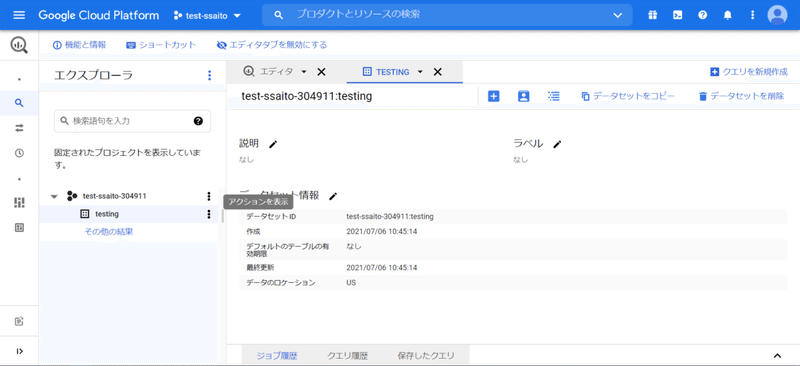Open the notifications bell
This screenshot has width=800, height=366.
[x=728, y=15]
